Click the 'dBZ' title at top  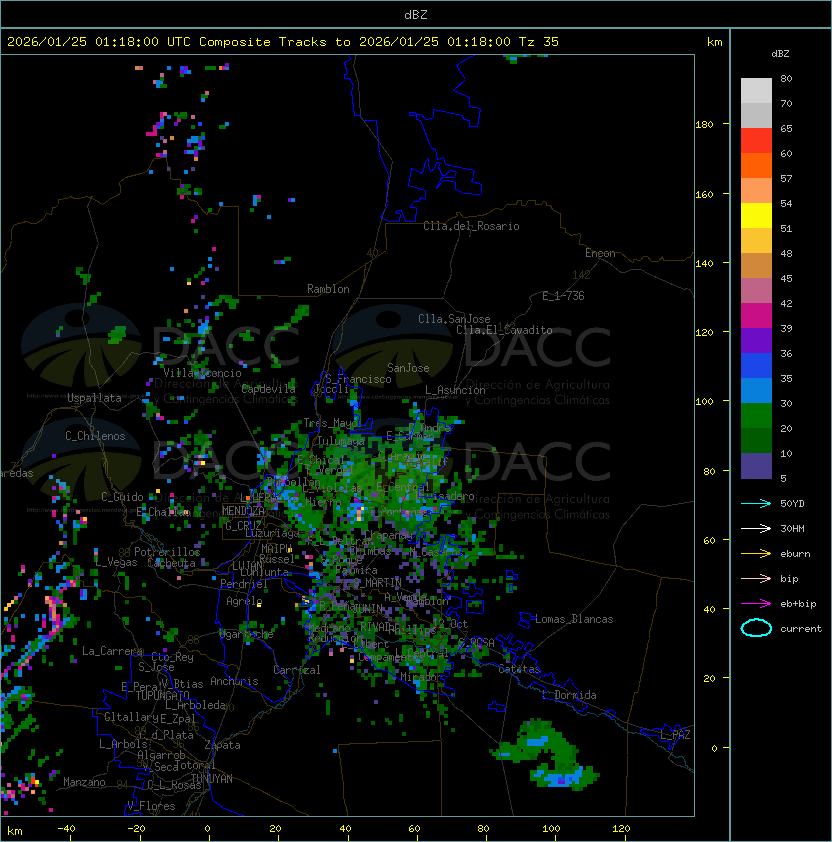[x=416, y=15]
